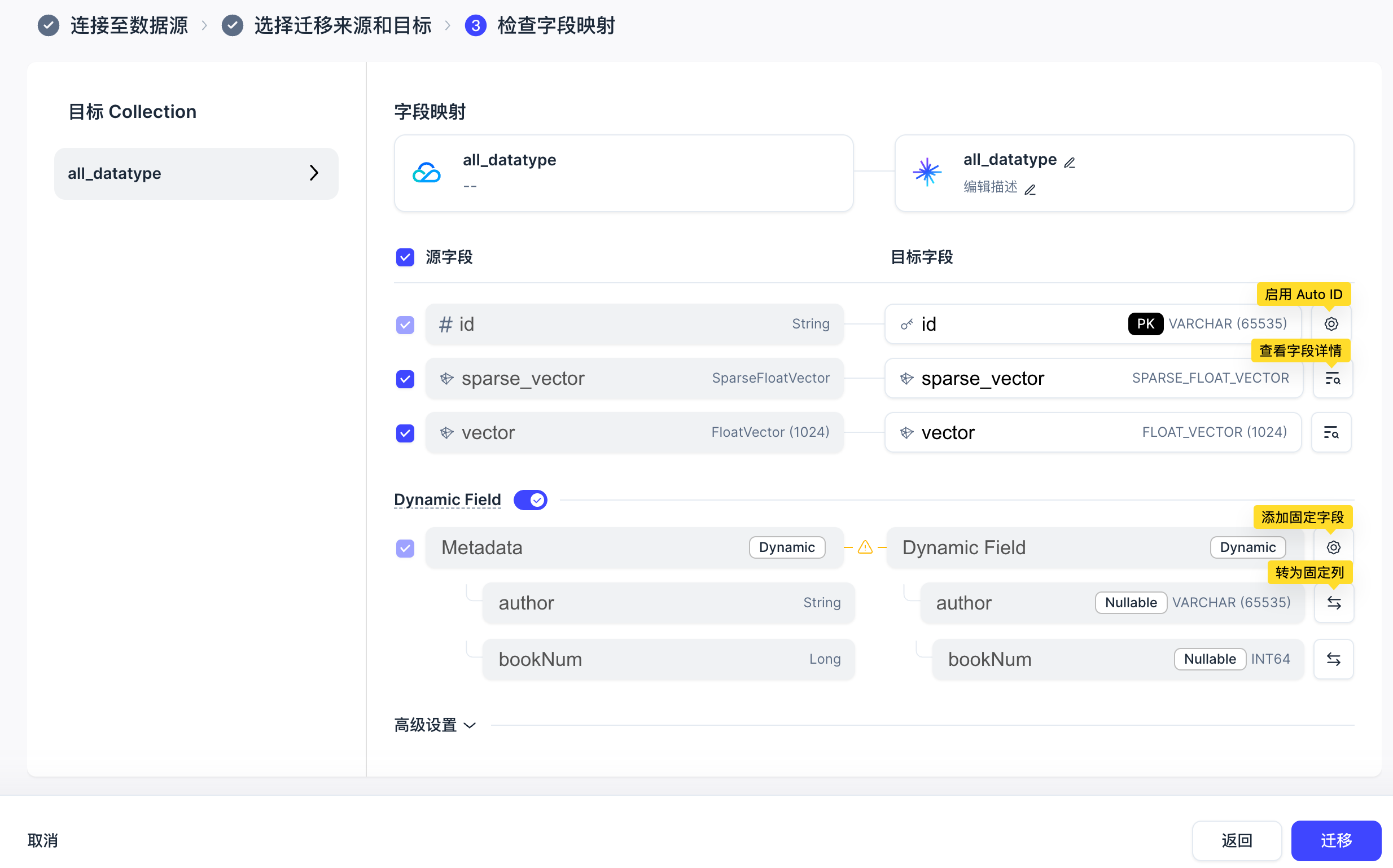Screen dimensions: 1393x868
Task: Click the Dynamic Field label link
Action: point(447,499)
